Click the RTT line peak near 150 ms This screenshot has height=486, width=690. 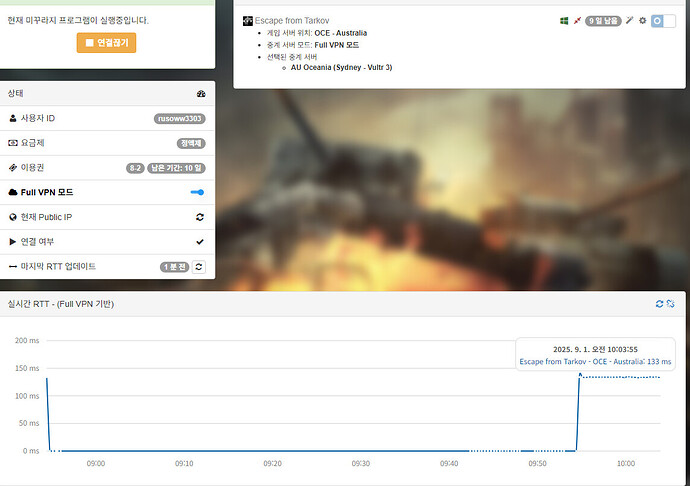(x=580, y=375)
